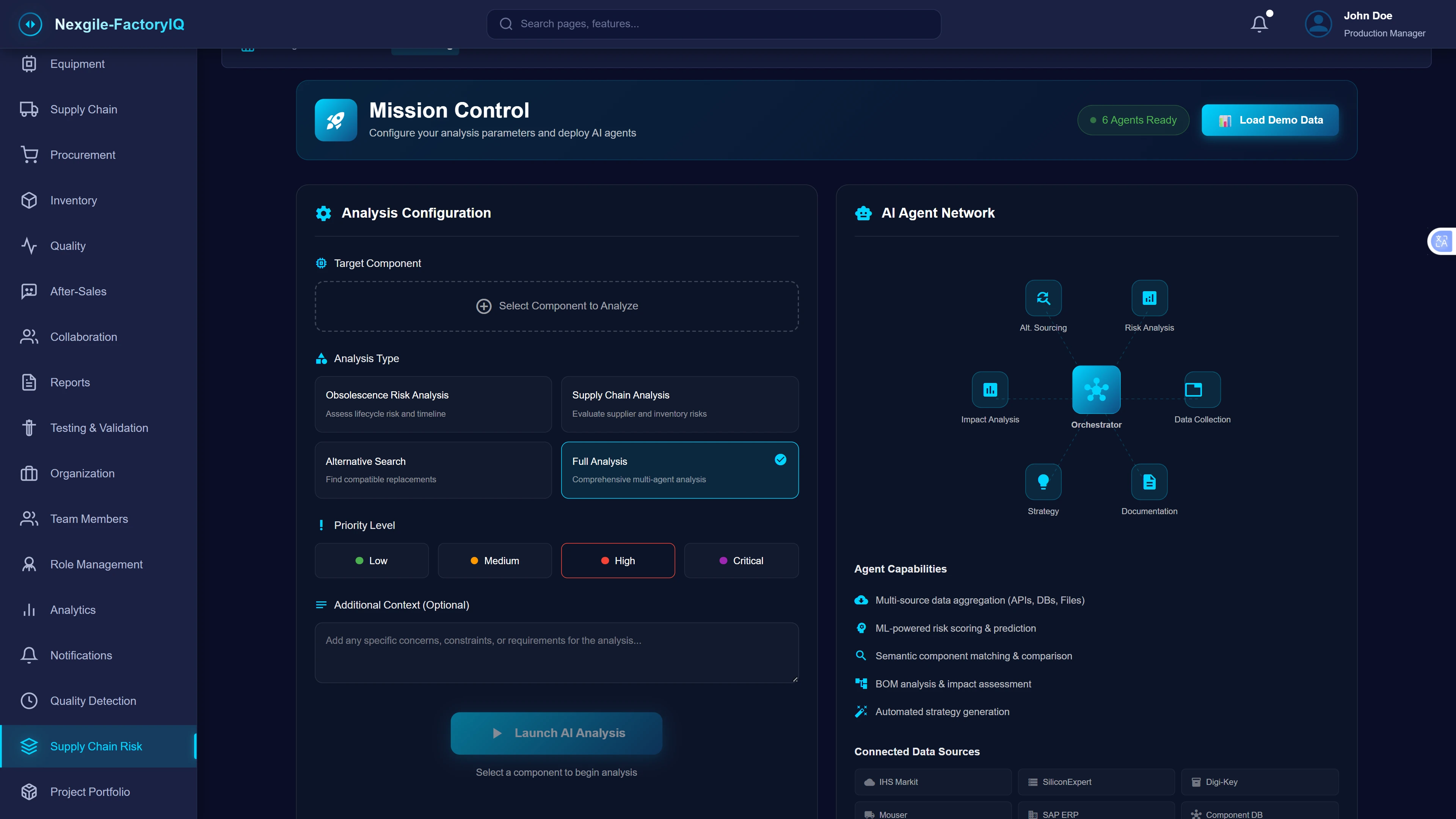The image size is (1456, 819).
Task: Open Quality Detection in sidebar
Action: click(93, 701)
